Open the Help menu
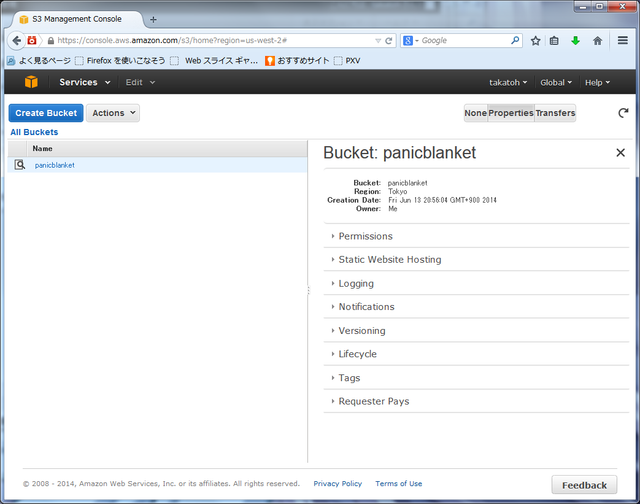The height and width of the screenshot is (504, 640). pos(597,82)
